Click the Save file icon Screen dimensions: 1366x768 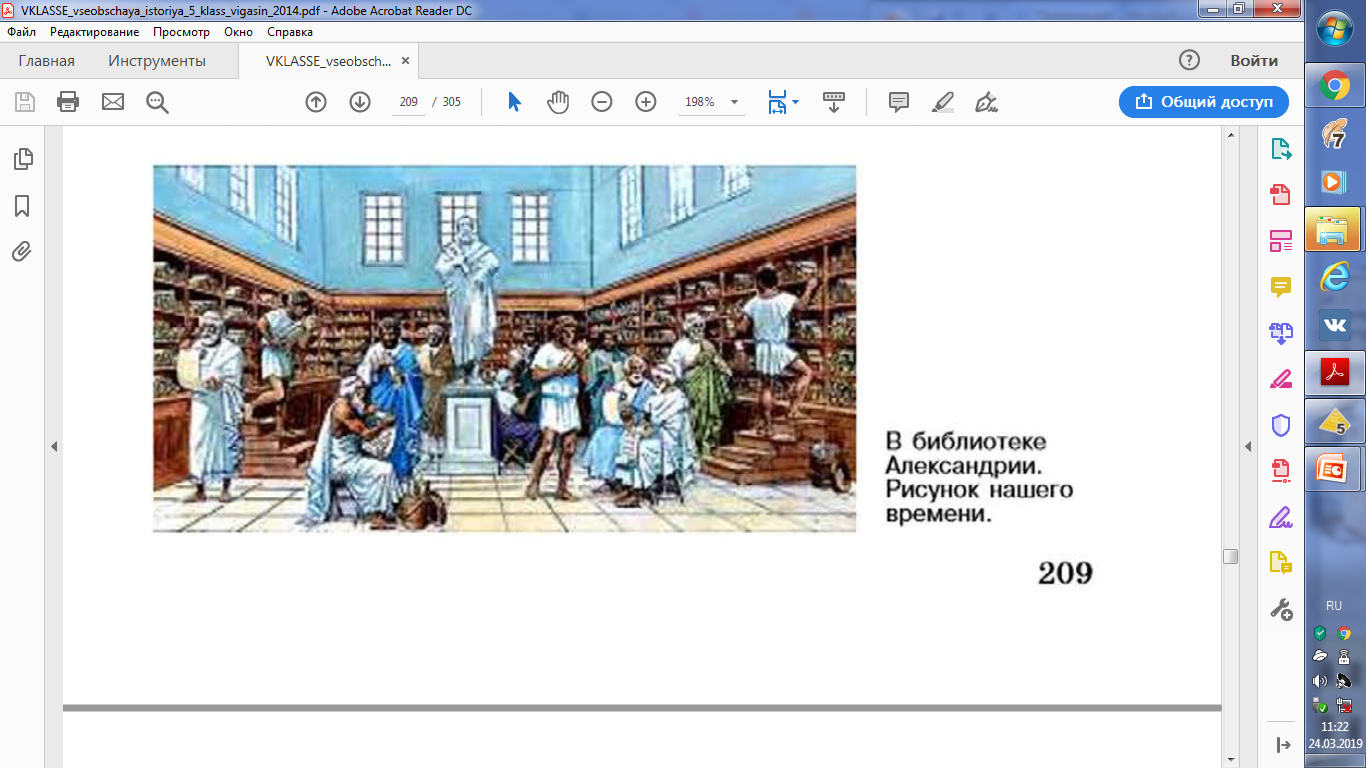[x=24, y=101]
